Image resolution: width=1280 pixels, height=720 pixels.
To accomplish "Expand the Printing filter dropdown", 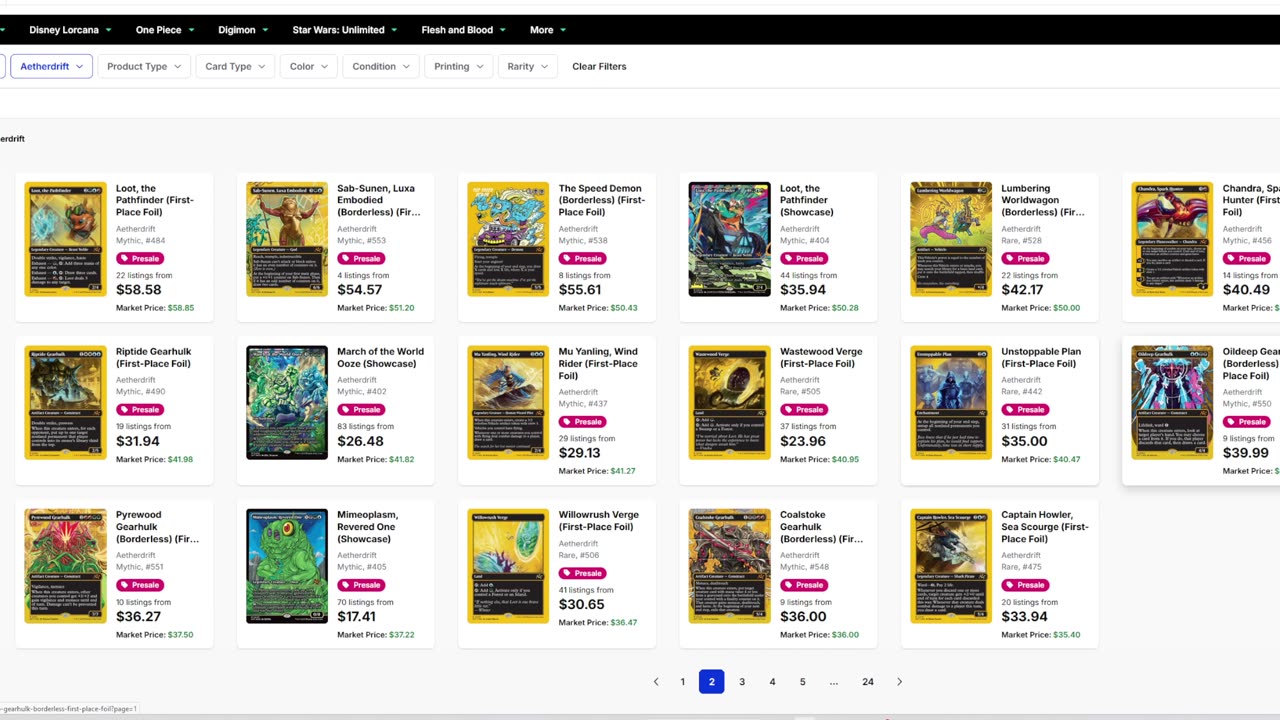I will coord(459,66).
